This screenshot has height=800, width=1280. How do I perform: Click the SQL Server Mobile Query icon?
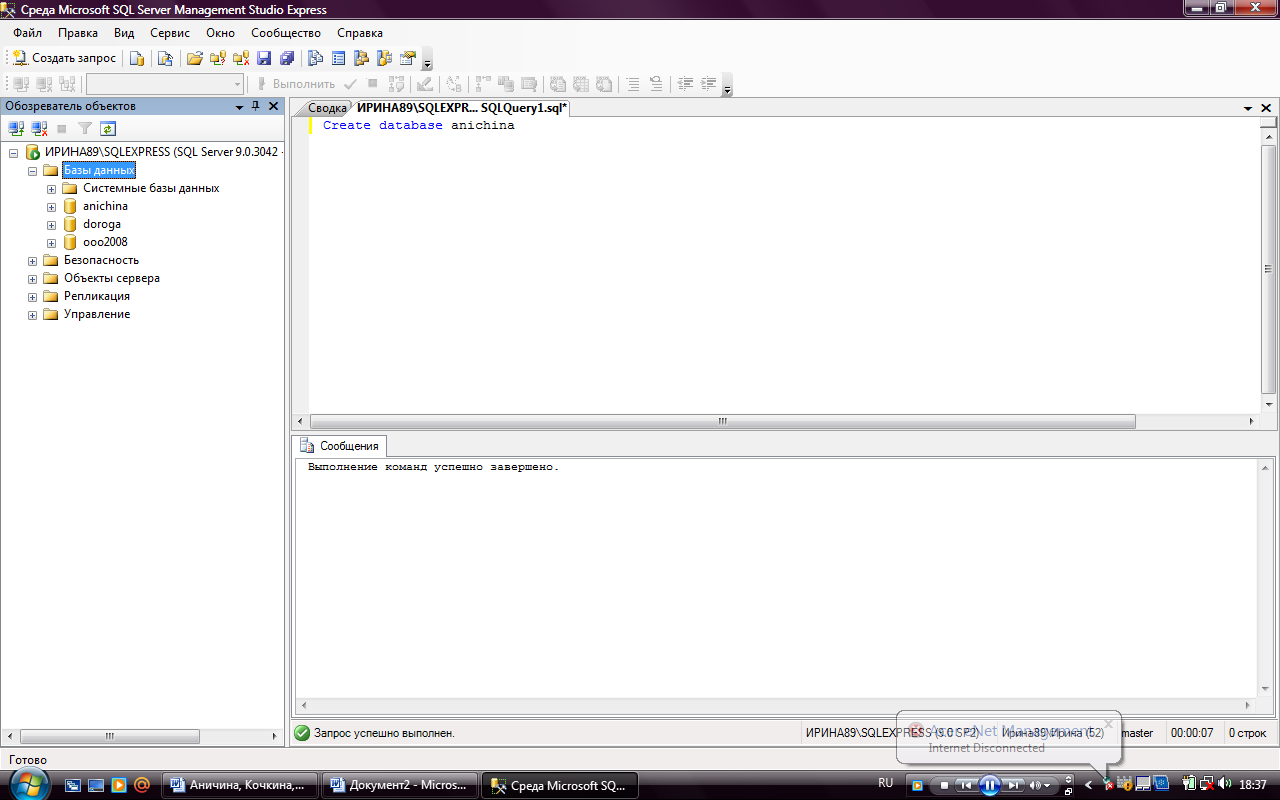[165, 58]
